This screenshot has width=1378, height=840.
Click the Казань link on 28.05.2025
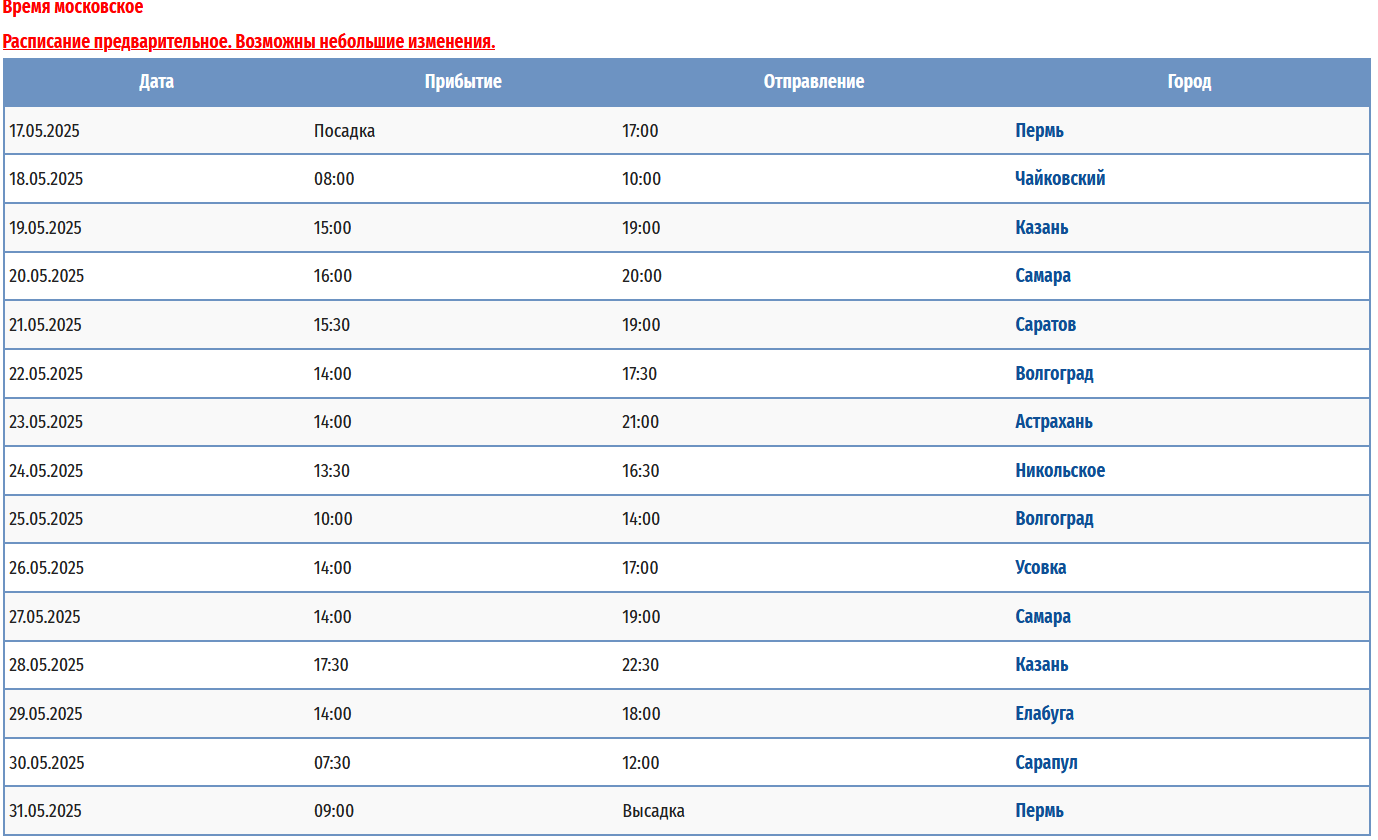(x=1042, y=665)
